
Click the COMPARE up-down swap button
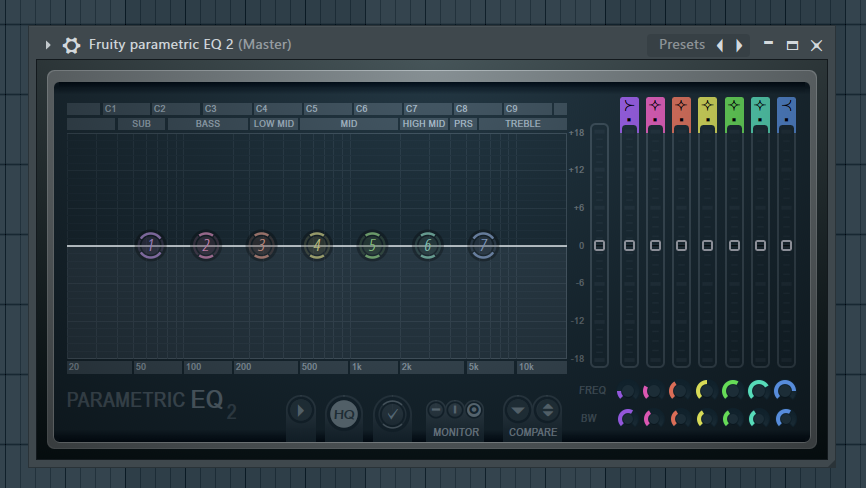pos(547,410)
